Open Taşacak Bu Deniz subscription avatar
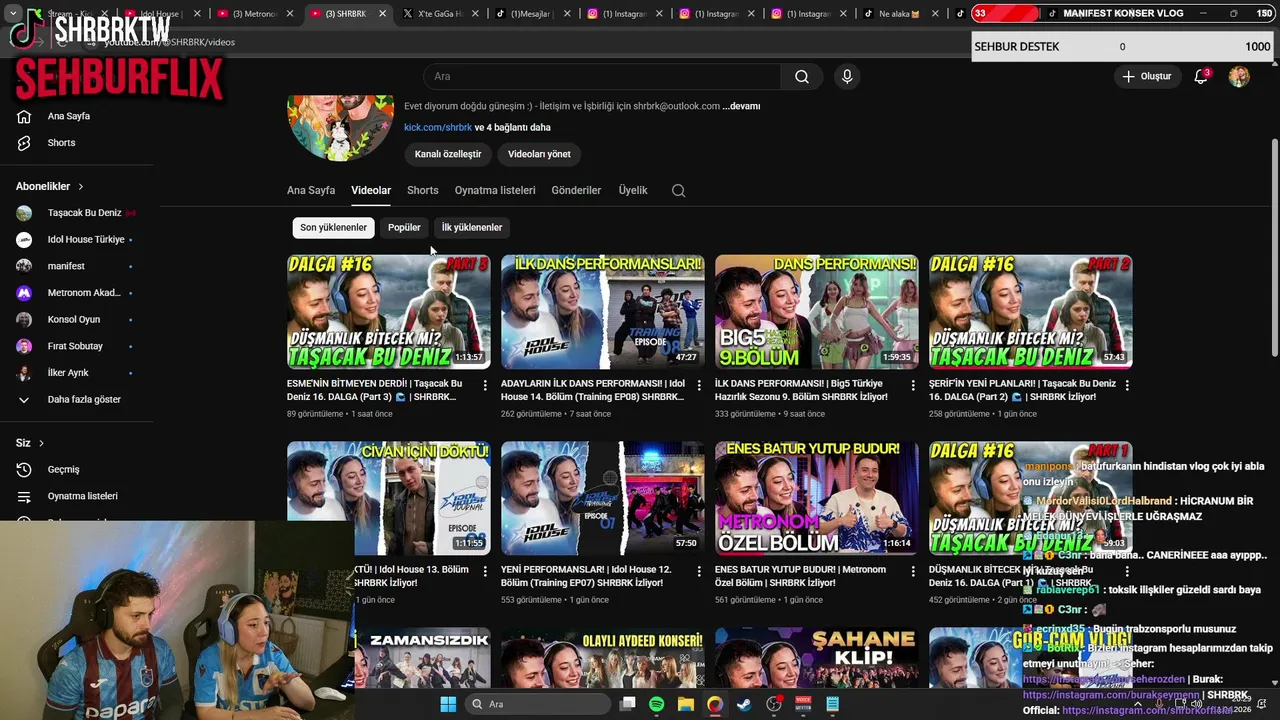Viewport: 1280px width, 720px height. pos(24,213)
